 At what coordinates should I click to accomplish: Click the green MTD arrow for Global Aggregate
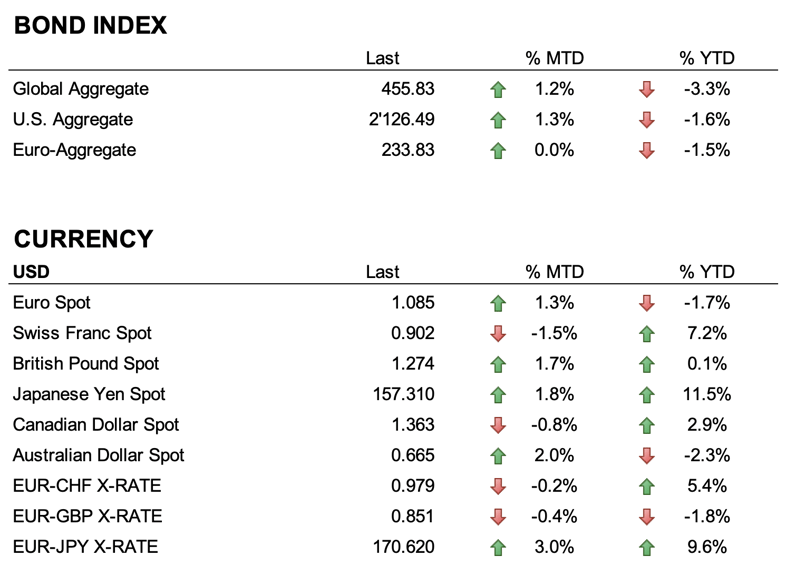(x=498, y=90)
